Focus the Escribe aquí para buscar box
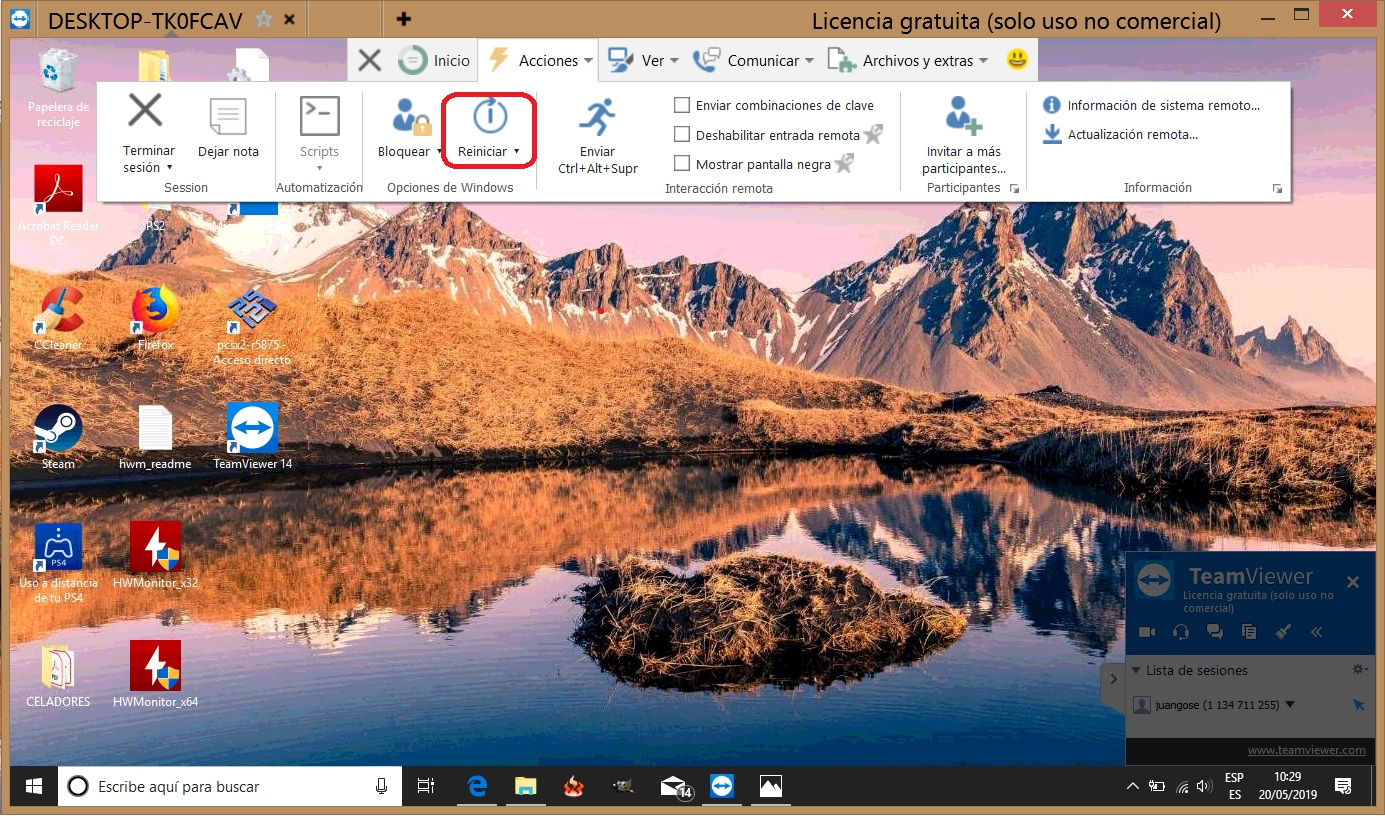1385x818 pixels. 230,787
